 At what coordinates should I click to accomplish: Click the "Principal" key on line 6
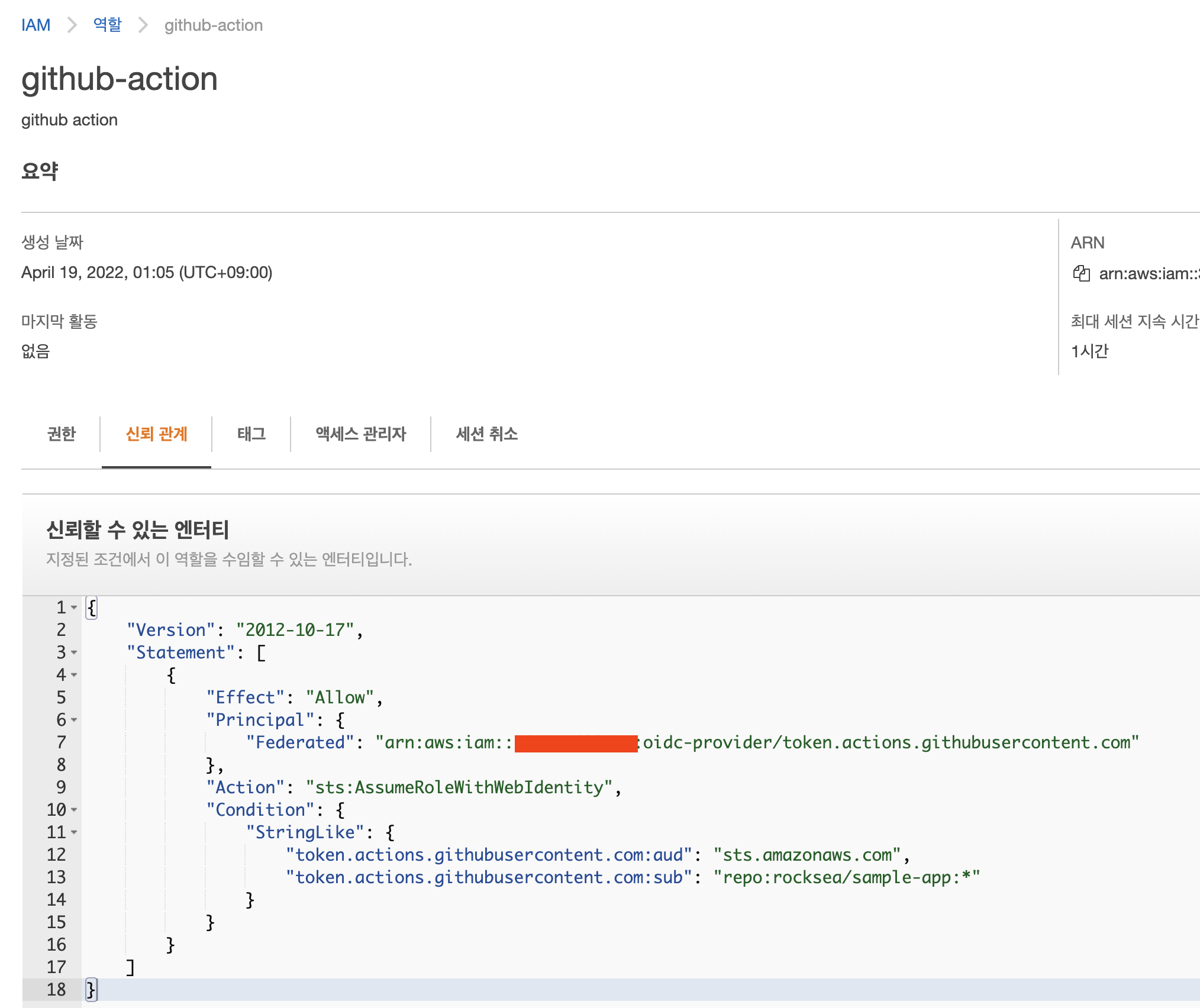[x=260, y=720]
